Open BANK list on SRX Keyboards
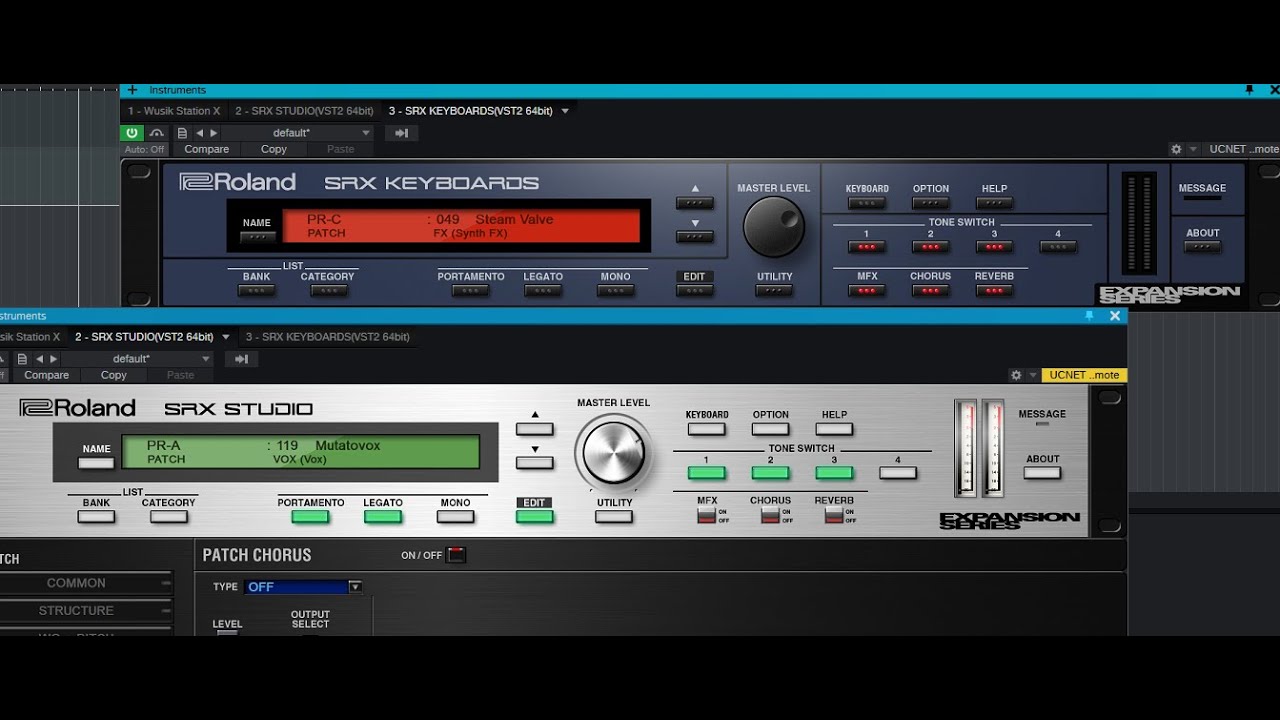 (256, 291)
